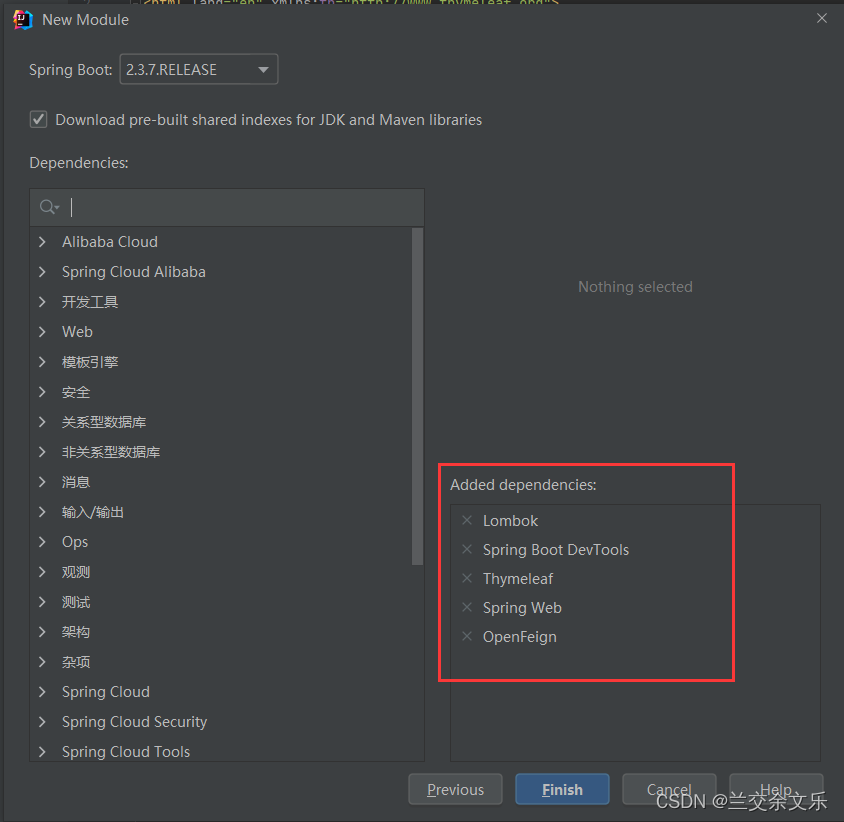Select Thymeleaf in added dependencies list
This screenshot has height=822, width=844.
tap(518, 579)
